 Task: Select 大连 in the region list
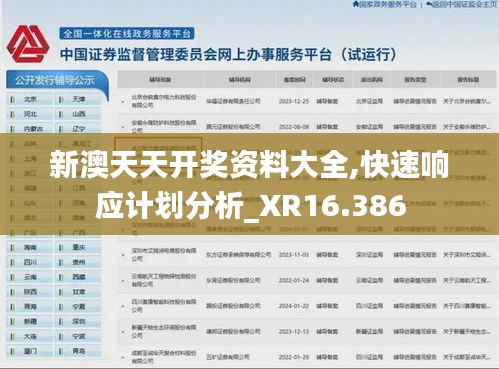pyautogui.click(x=30, y=337)
